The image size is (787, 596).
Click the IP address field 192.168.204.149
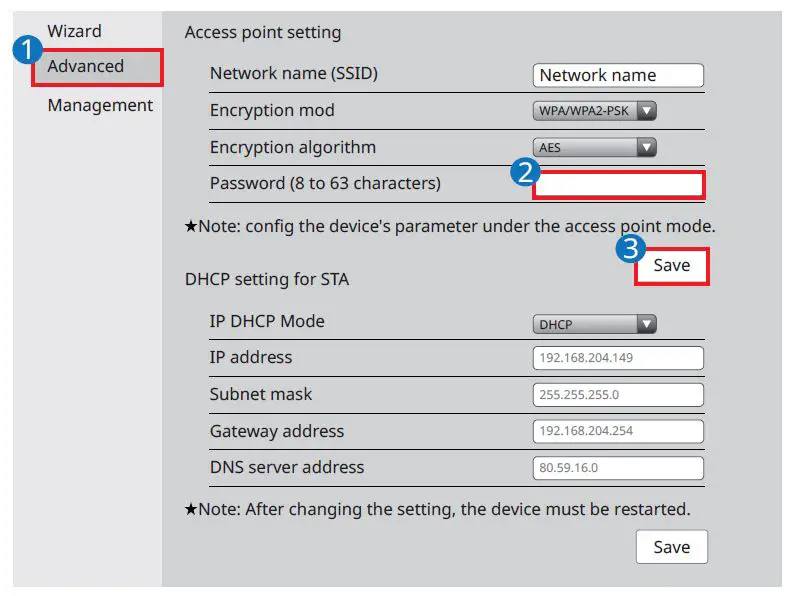pyautogui.click(x=618, y=358)
